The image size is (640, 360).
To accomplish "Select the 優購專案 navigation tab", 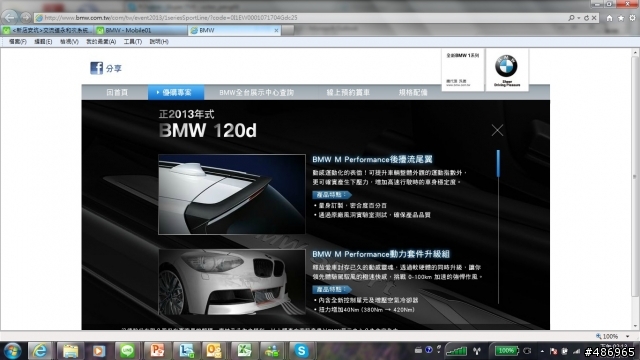I will (x=176, y=93).
